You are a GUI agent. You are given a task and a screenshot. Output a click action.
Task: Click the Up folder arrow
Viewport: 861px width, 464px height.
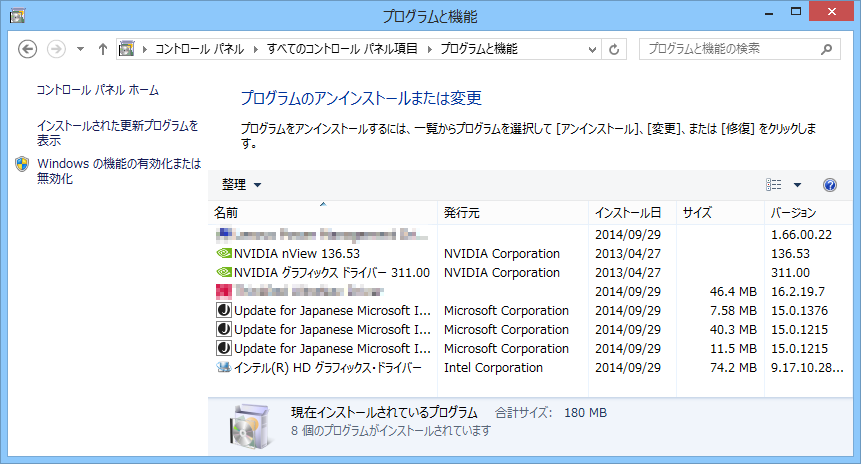click(x=103, y=48)
